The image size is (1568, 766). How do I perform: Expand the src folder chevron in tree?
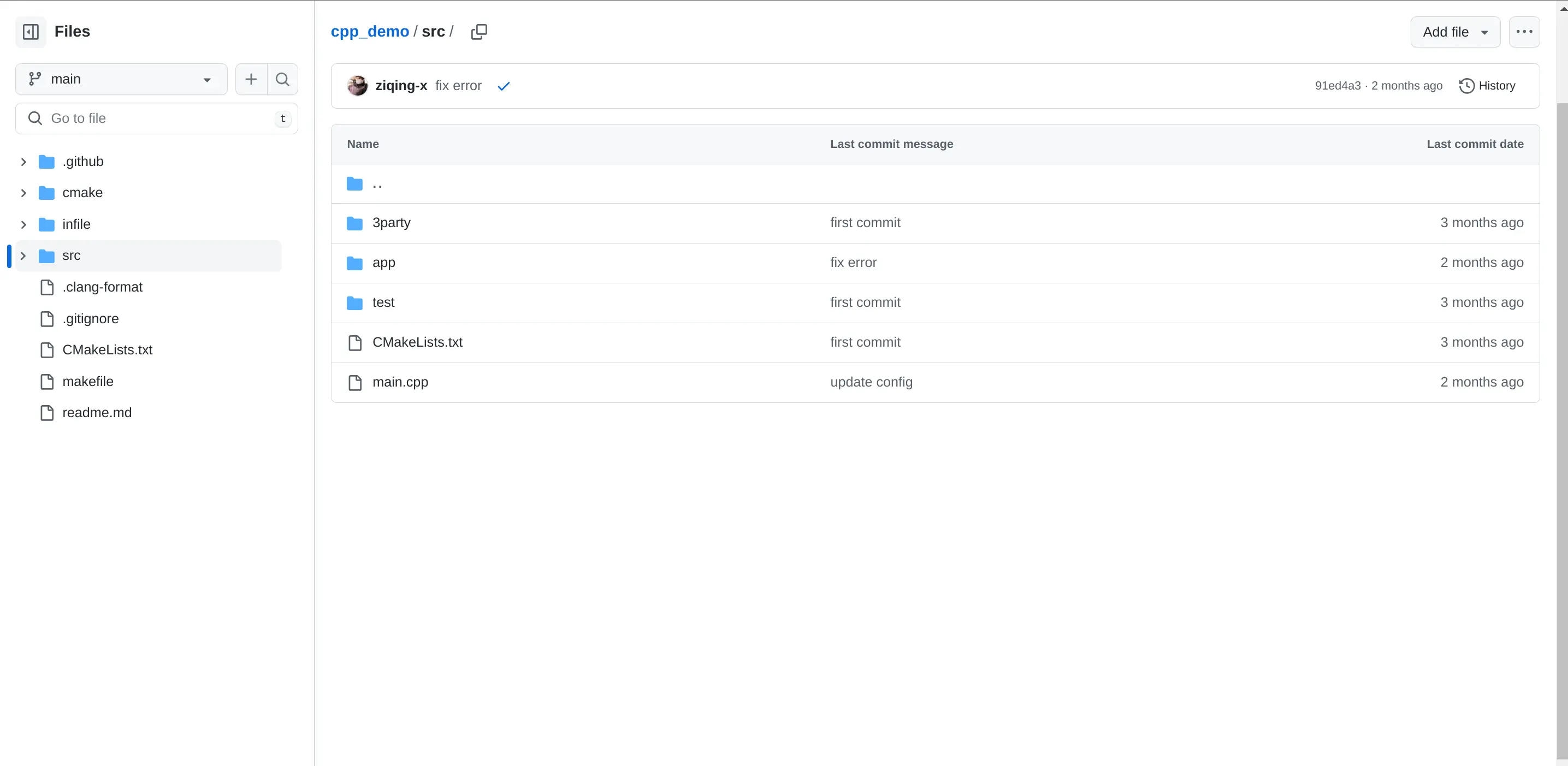point(23,256)
